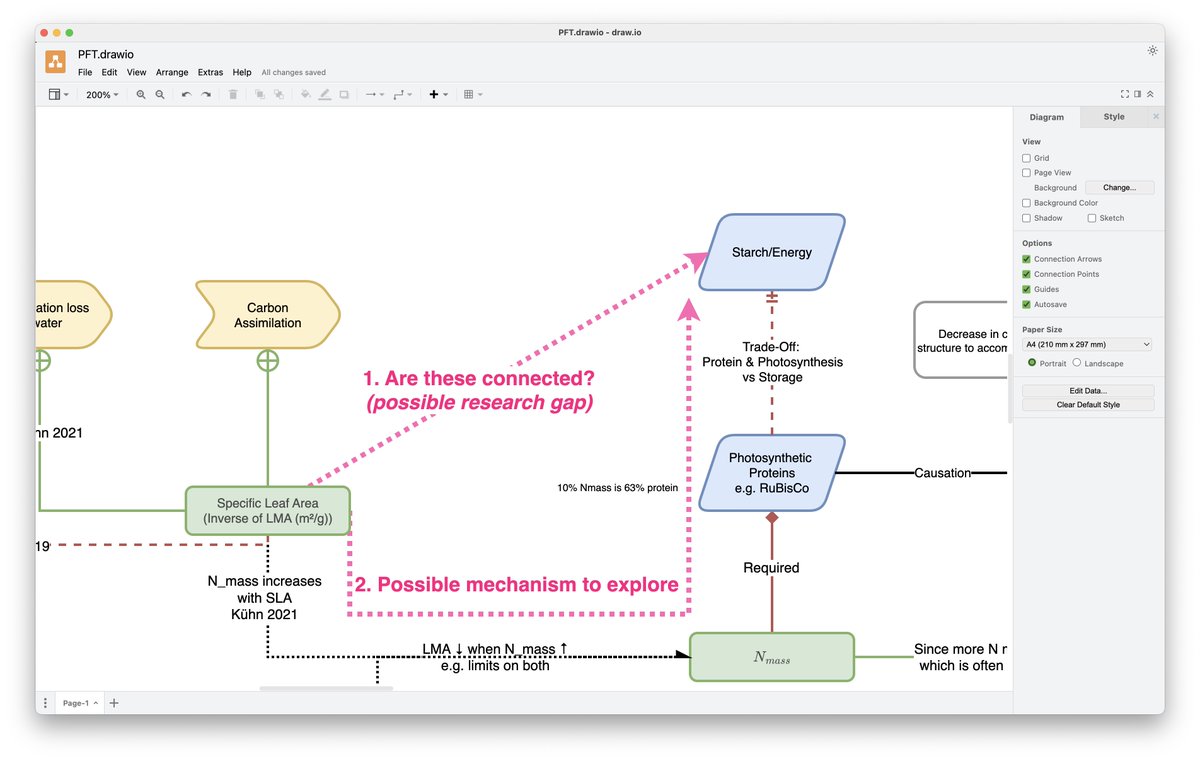
Task: Add a new page with plus icon
Action: tap(114, 703)
